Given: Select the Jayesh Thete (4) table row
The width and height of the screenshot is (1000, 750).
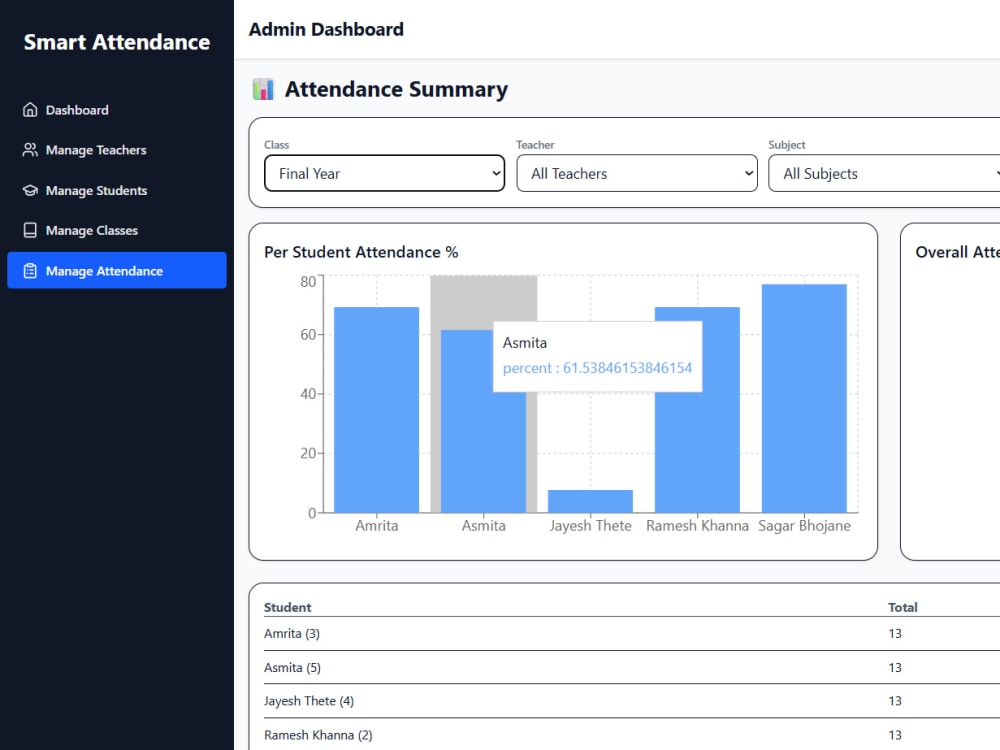Looking at the screenshot, I should pyautogui.click(x=631, y=701).
